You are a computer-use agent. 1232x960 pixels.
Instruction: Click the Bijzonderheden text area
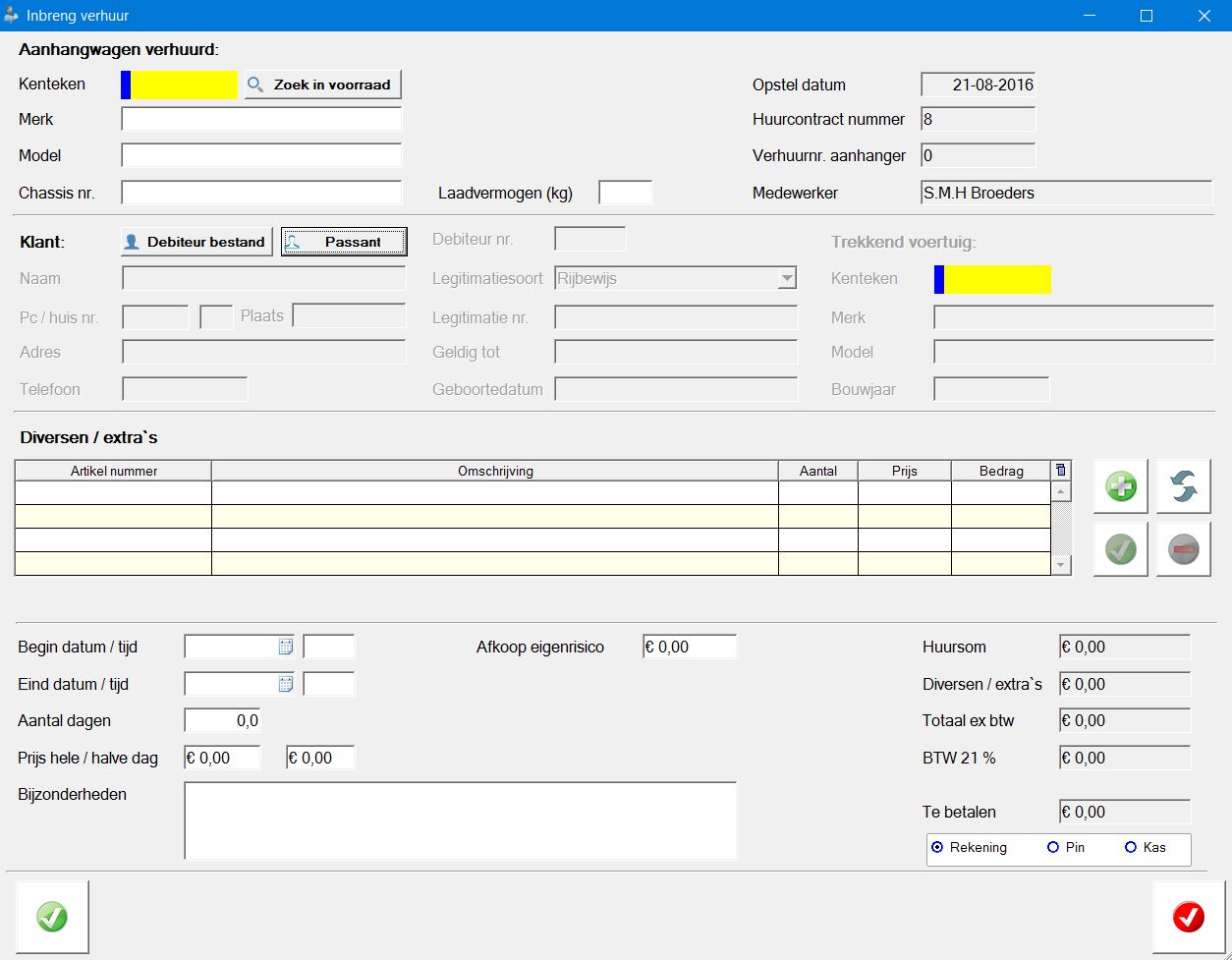pyautogui.click(x=460, y=820)
